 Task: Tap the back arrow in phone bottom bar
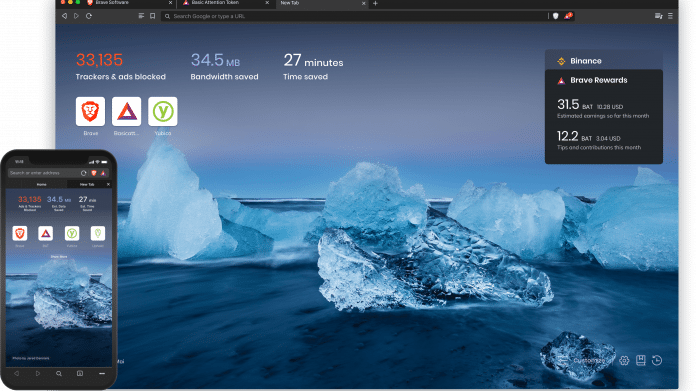click(16, 374)
